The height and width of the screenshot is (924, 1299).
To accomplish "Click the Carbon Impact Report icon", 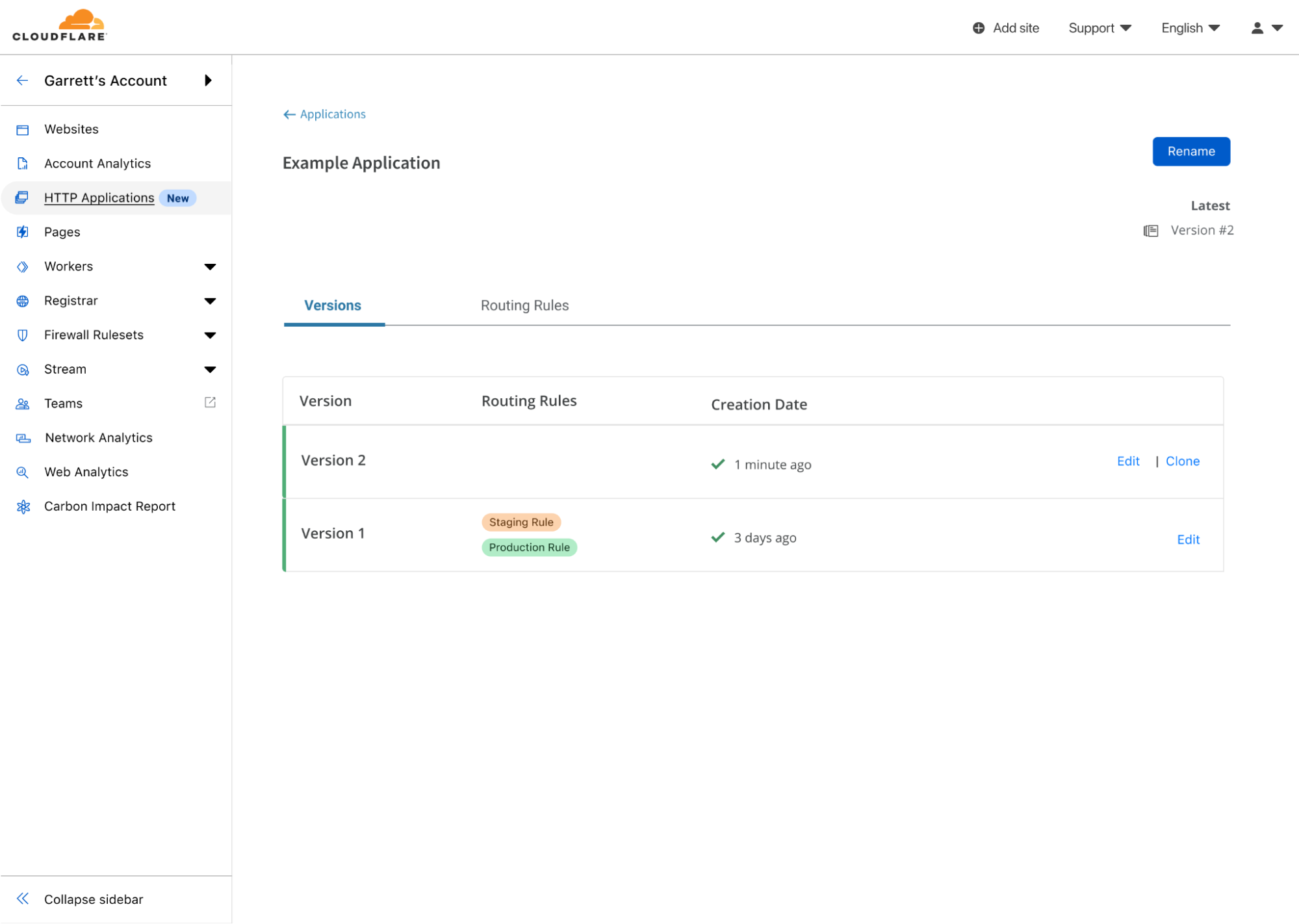I will pyautogui.click(x=23, y=507).
